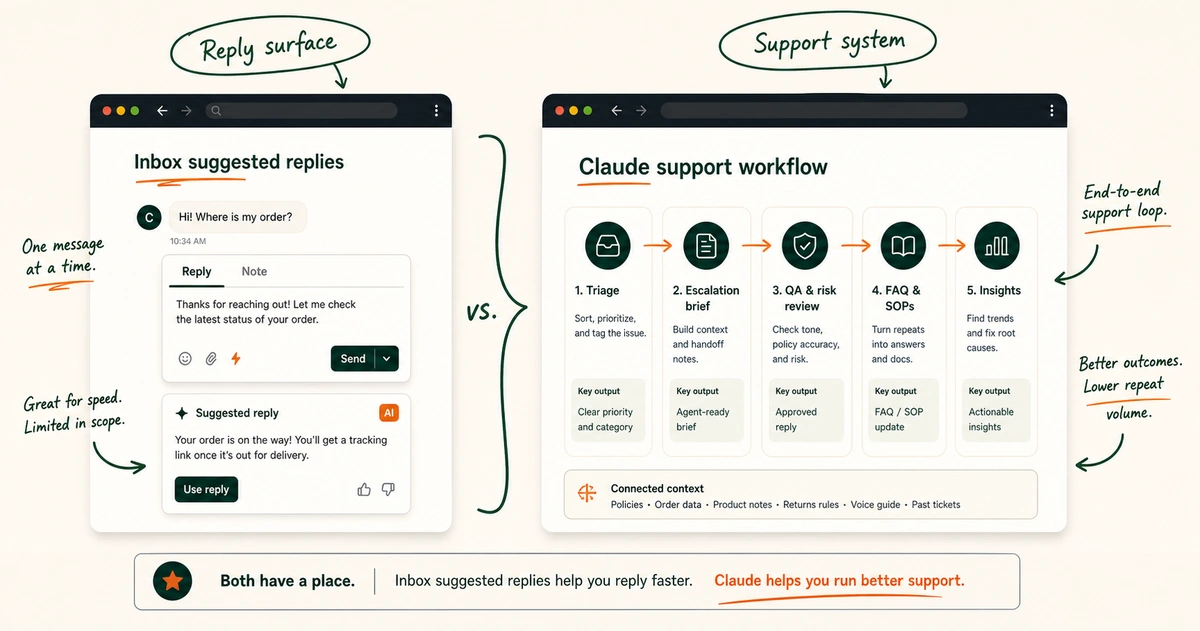This screenshot has width=1200, height=631.
Task: Click the back arrow in Claude workflow window
Action: (617, 111)
